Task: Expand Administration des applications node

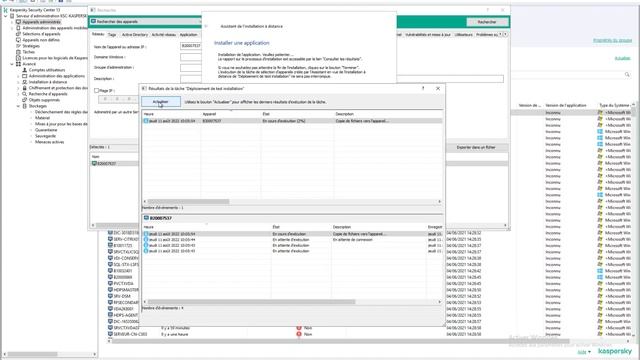Action: point(18,76)
